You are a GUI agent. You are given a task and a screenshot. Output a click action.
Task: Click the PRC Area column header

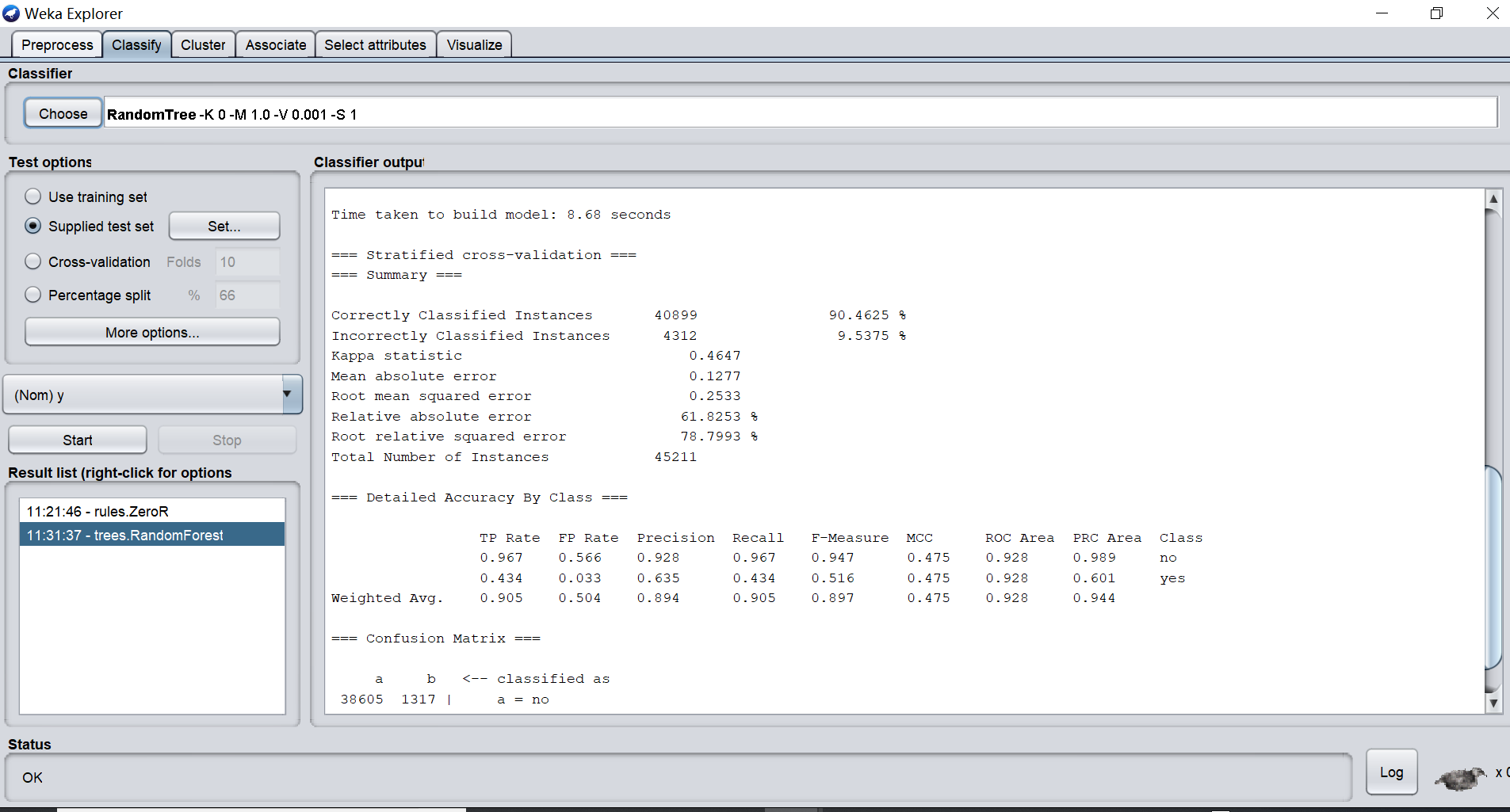pos(1107,538)
